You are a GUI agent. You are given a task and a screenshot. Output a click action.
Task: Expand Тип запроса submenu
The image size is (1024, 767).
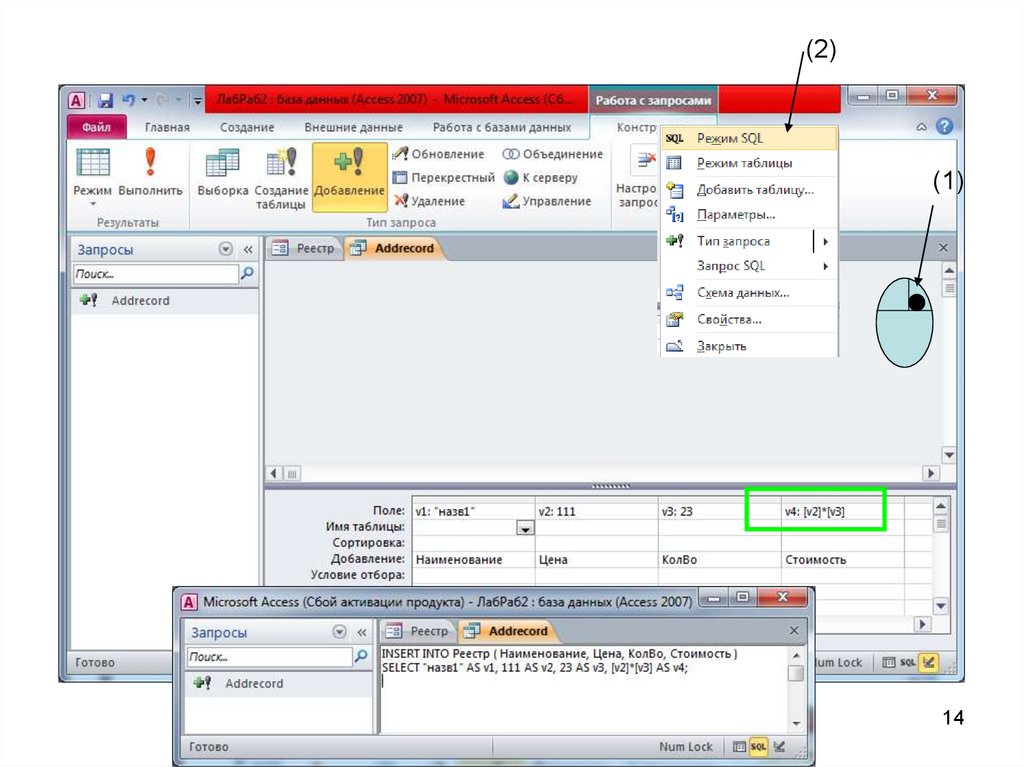click(749, 241)
